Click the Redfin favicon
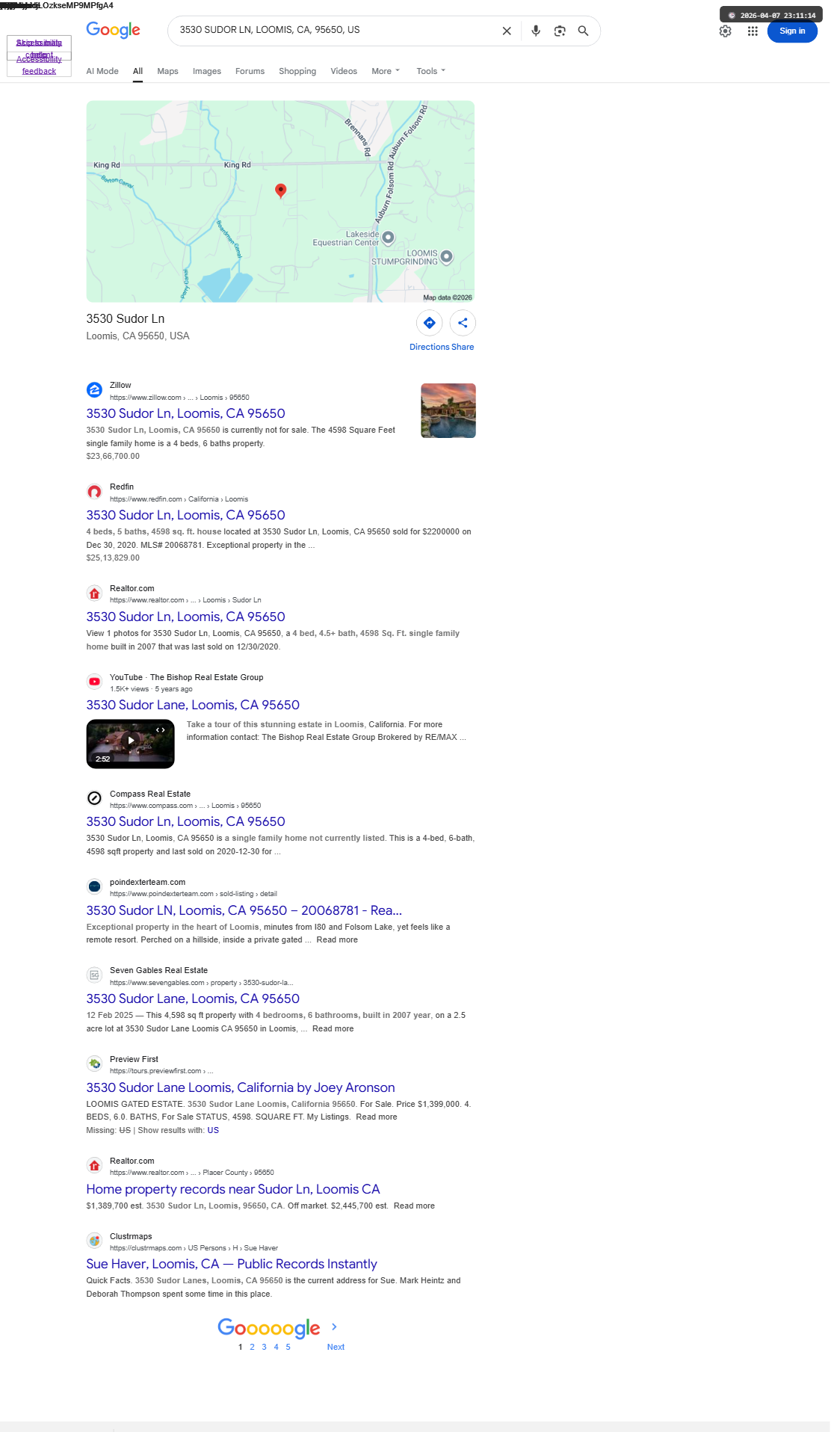 [x=94, y=492]
